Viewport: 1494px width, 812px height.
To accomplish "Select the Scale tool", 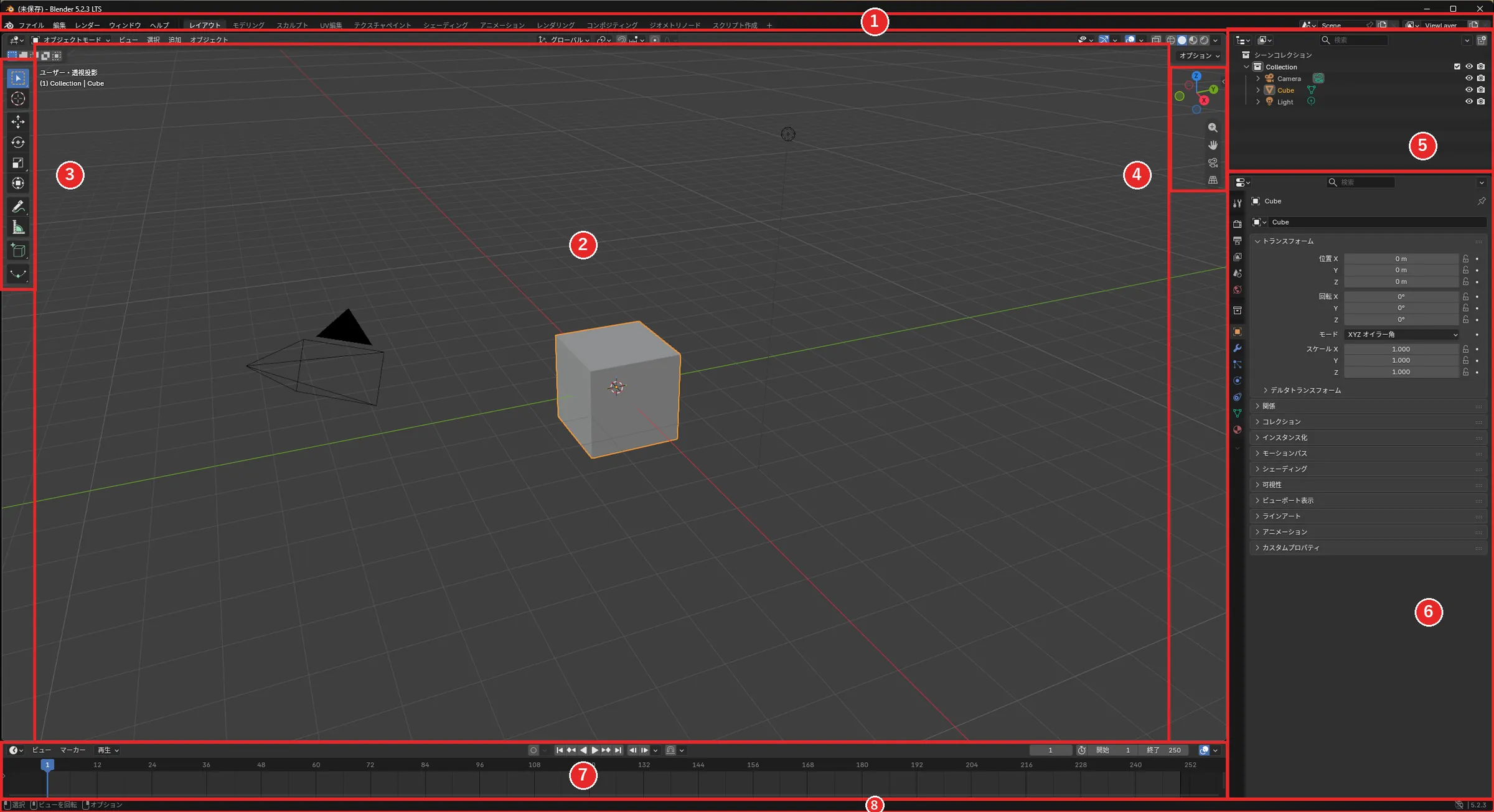I will (18, 163).
